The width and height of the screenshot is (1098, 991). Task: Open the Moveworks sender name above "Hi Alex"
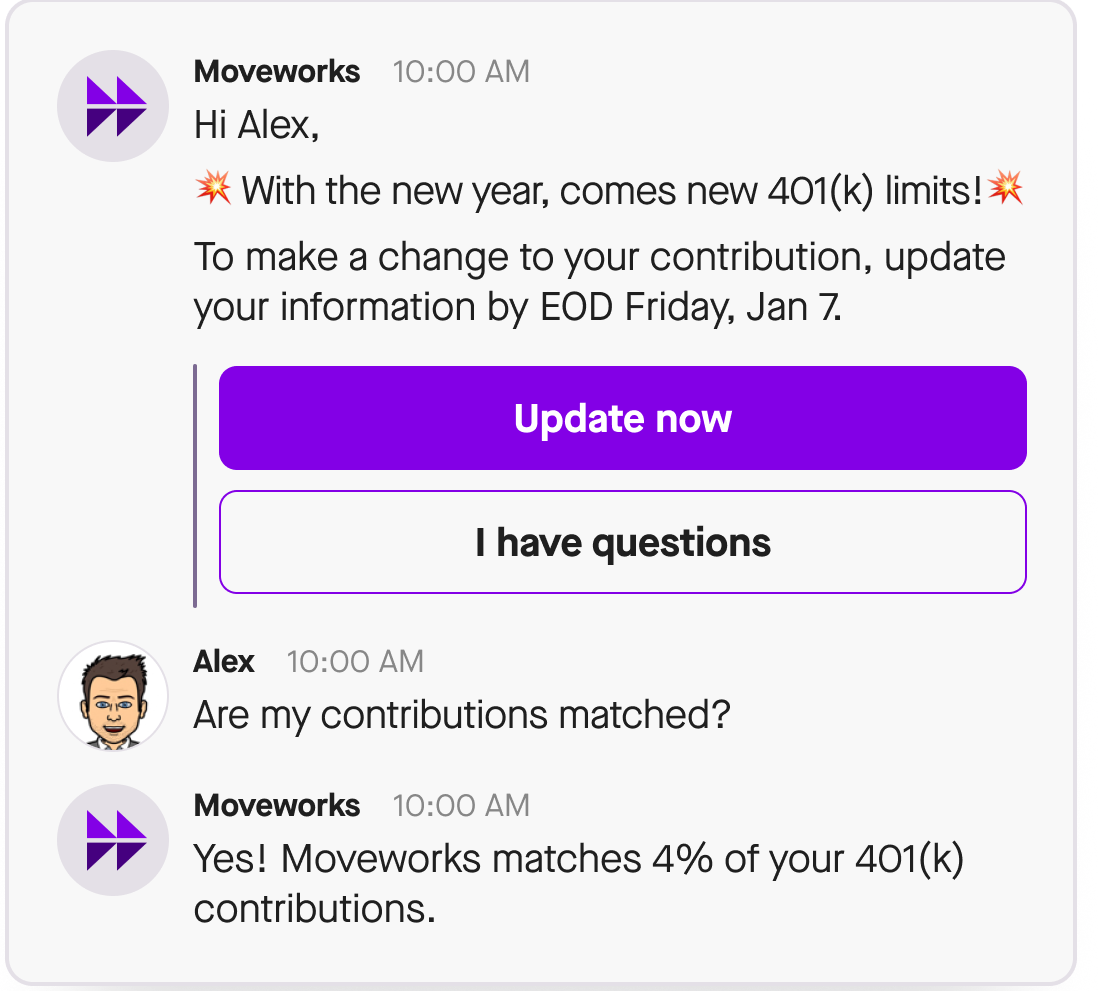click(277, 72)
